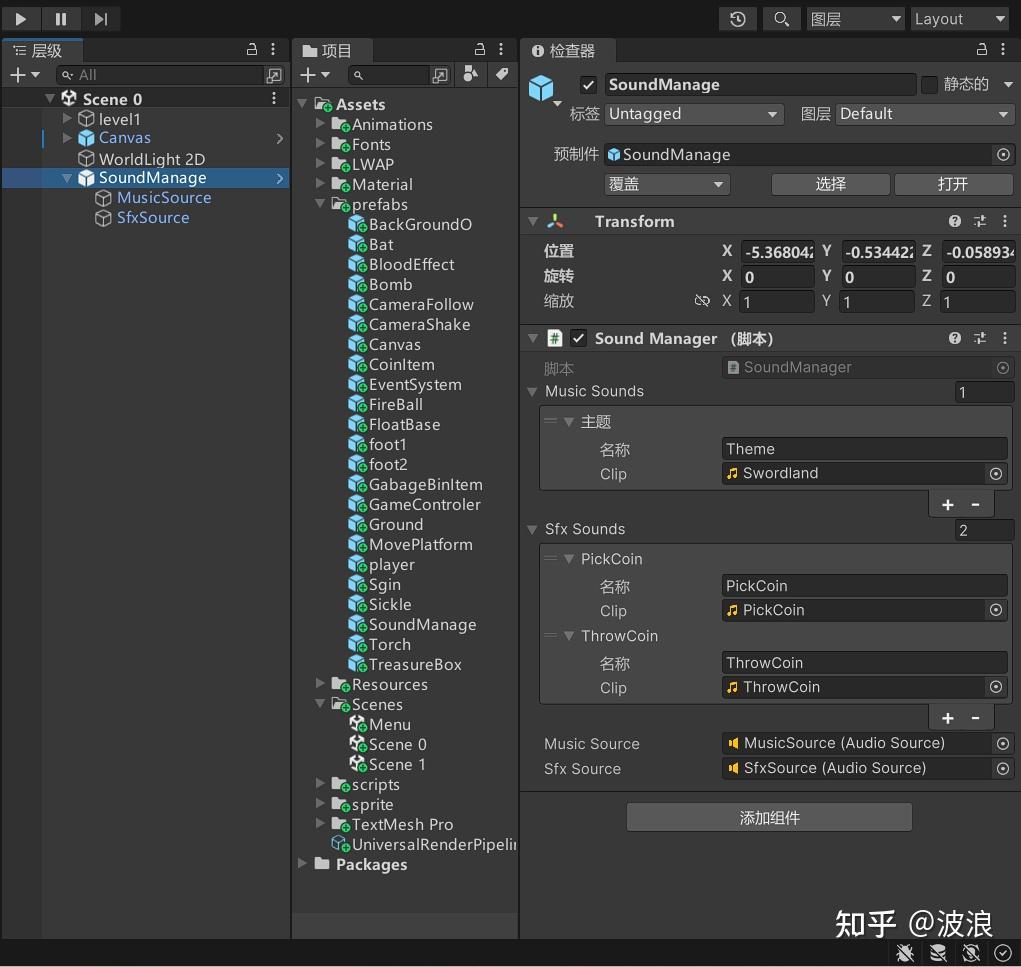Expand the Canvas object in Hierarchy
The width and height of the screenshot is (1021, 967).
pyautogui.click(x=66, y=137)
